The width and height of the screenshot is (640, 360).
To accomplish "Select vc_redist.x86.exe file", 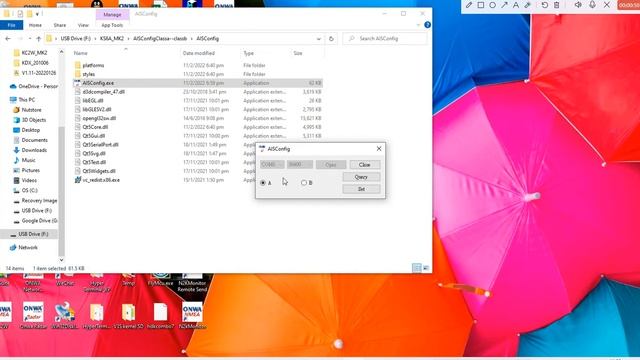I will click(x=101, y=180).
